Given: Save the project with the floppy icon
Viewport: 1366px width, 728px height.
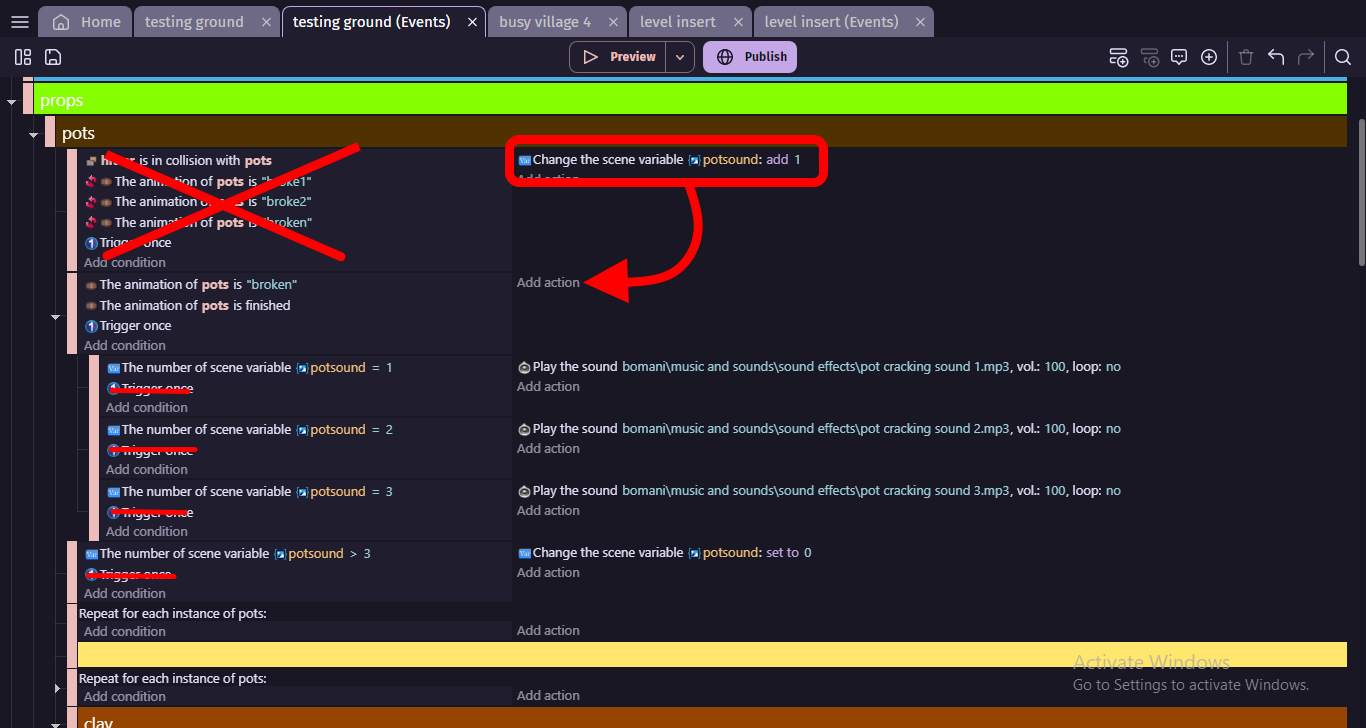Looking at the screenshot, I should [x=52, y=57].
